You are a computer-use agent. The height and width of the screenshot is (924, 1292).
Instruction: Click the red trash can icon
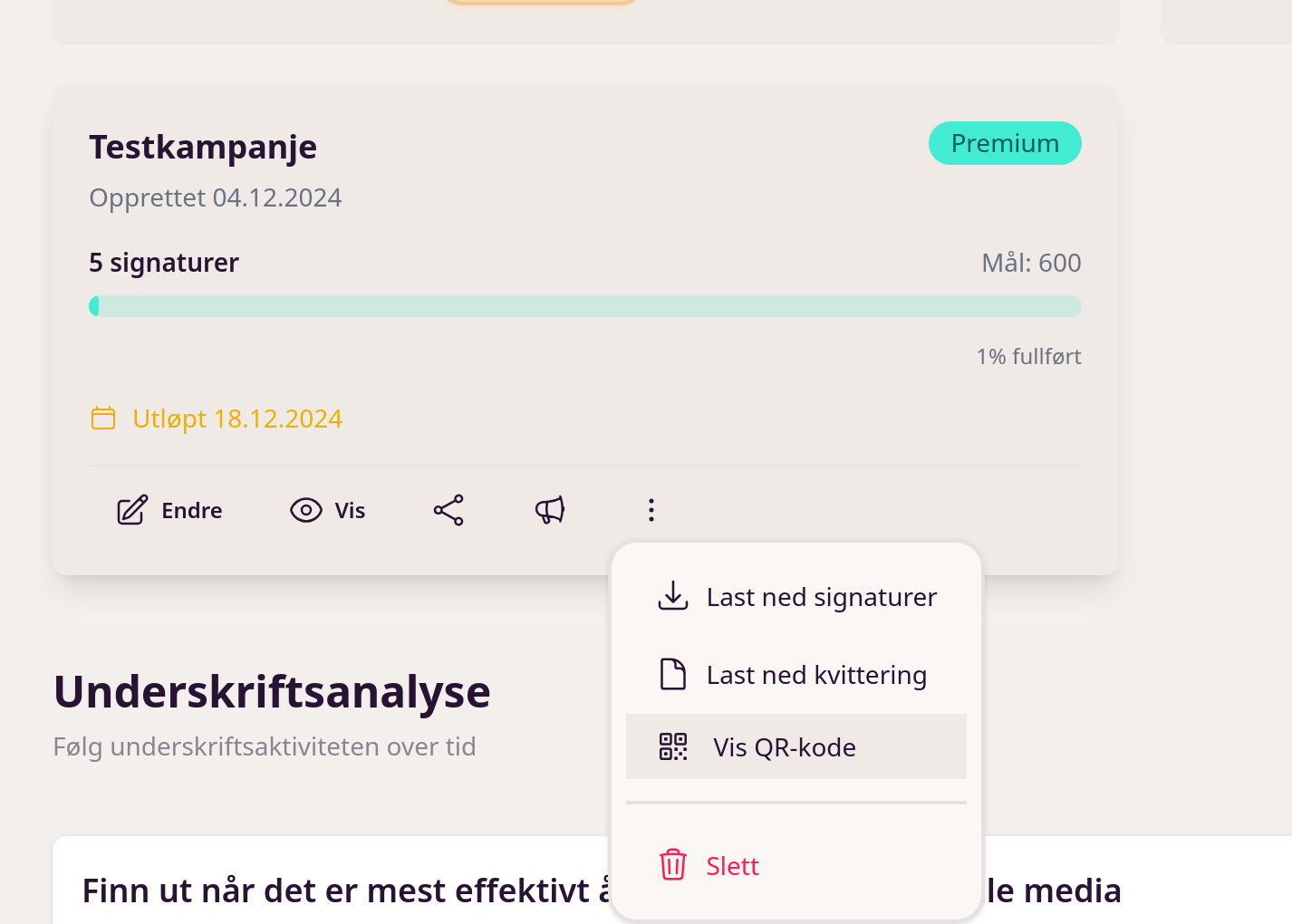[x=673, y=865]
